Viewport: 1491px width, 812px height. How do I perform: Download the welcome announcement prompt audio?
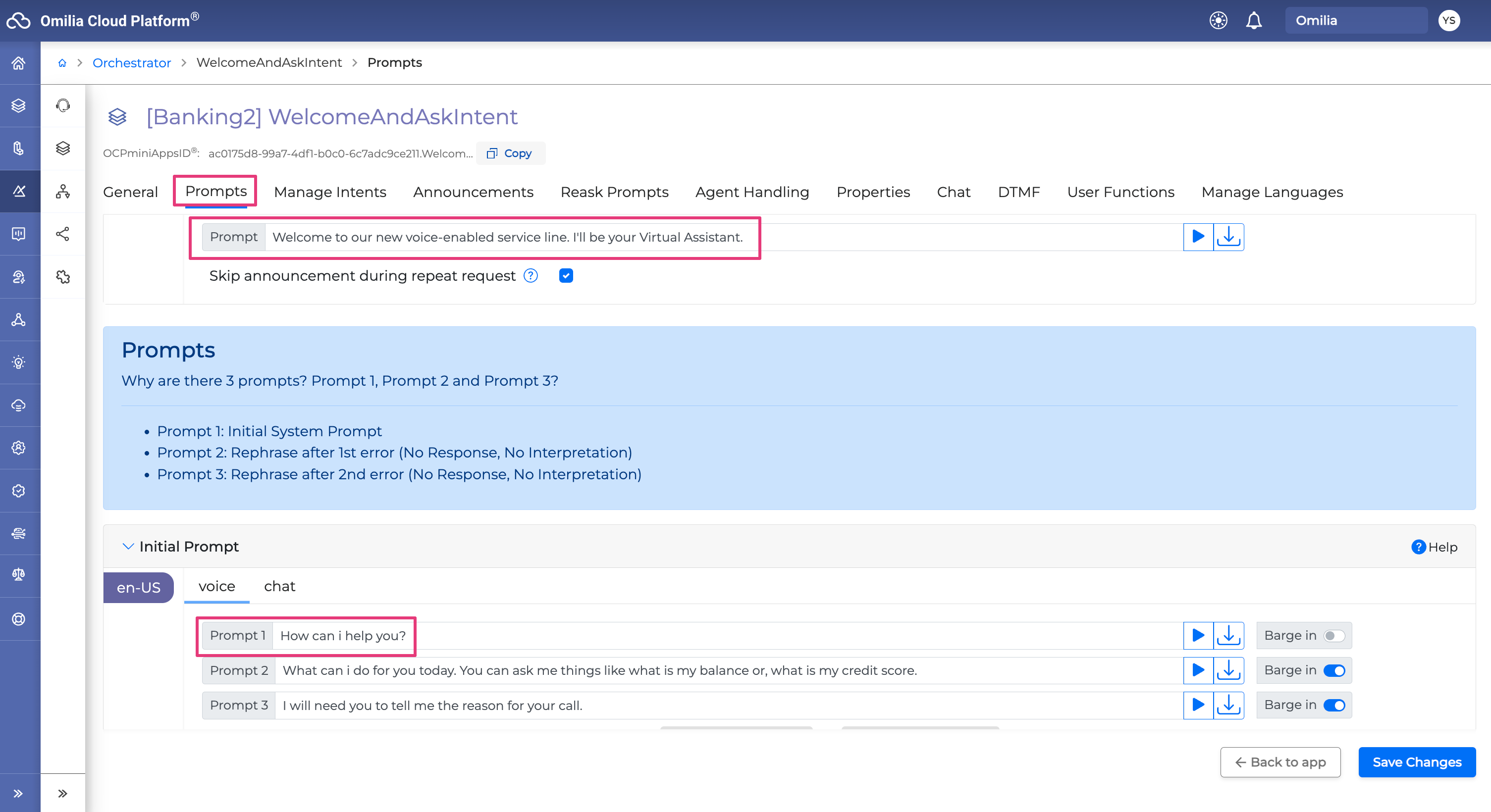tap(1229, 237)
